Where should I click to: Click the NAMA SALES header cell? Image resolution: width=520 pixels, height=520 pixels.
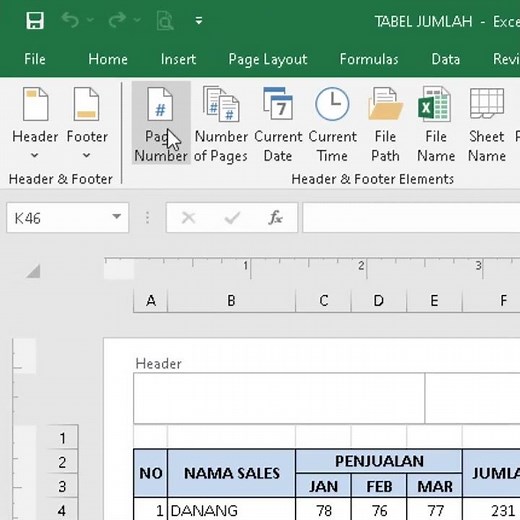click(x=231, y=473)
